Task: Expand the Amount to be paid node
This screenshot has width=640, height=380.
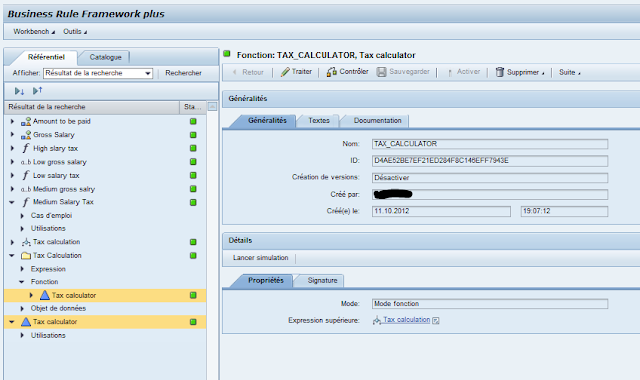Action: 12,121
